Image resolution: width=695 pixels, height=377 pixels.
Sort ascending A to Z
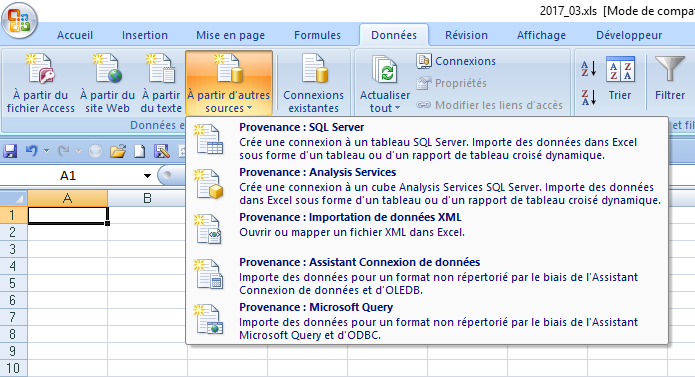click(x=589, y=69)
